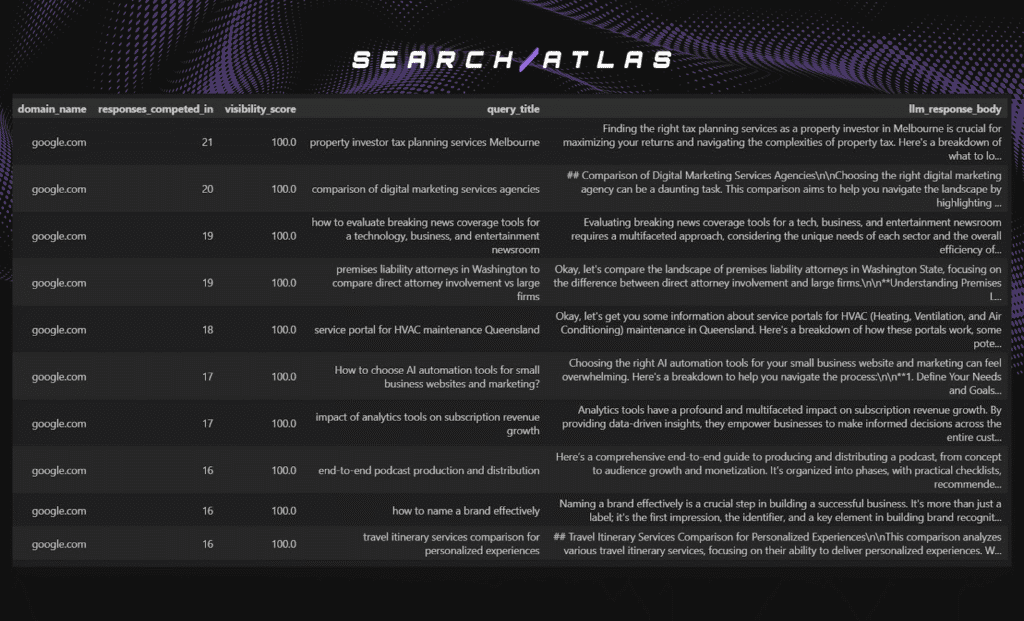This screenshot has height=621, width=1024.
Task: Sort by the domain_name column header
Action: point(52,109)
